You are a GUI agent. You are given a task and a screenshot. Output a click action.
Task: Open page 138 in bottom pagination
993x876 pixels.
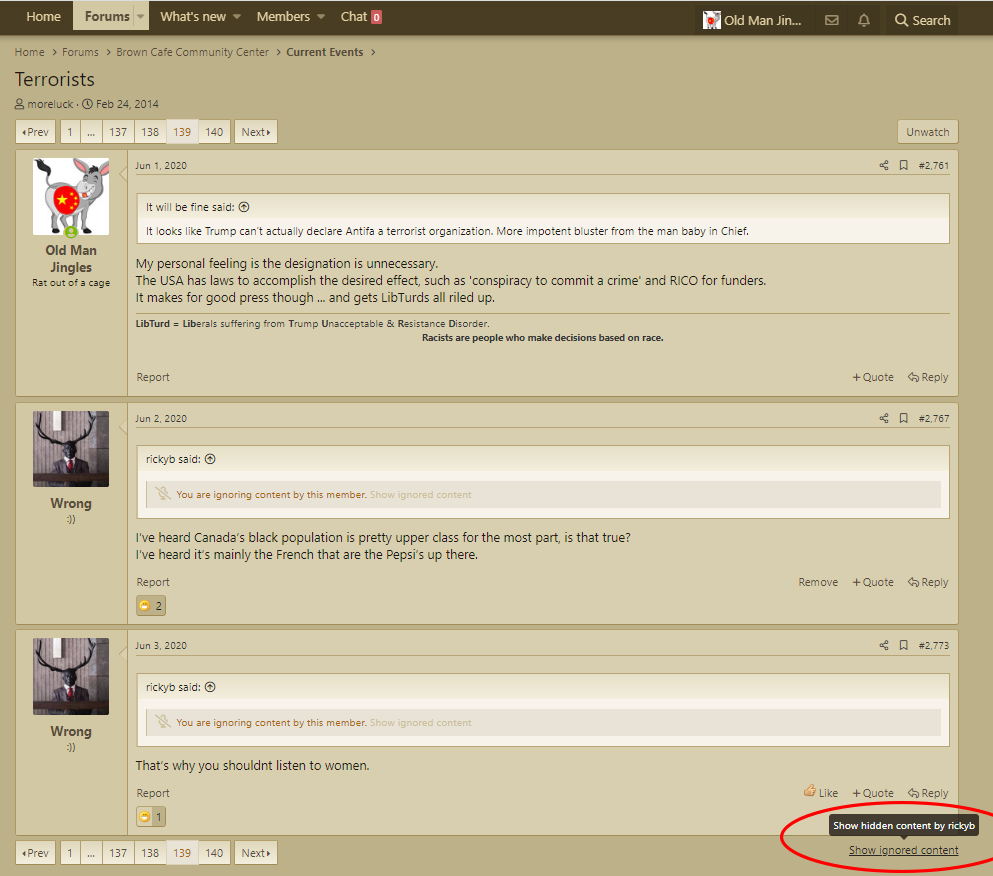[x=150, y=853]
